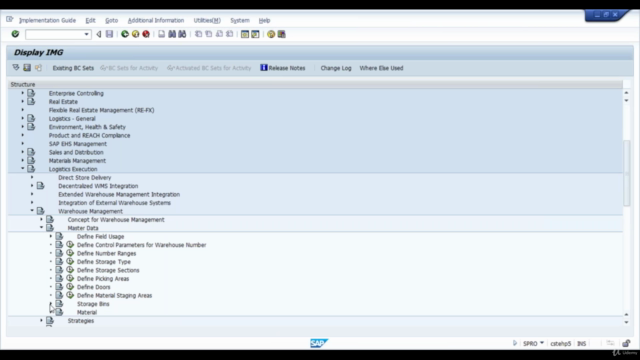This screenshot has height=360, width=640.
Task: Expand the Enterprise Controlling node
Action: [23, 93]
